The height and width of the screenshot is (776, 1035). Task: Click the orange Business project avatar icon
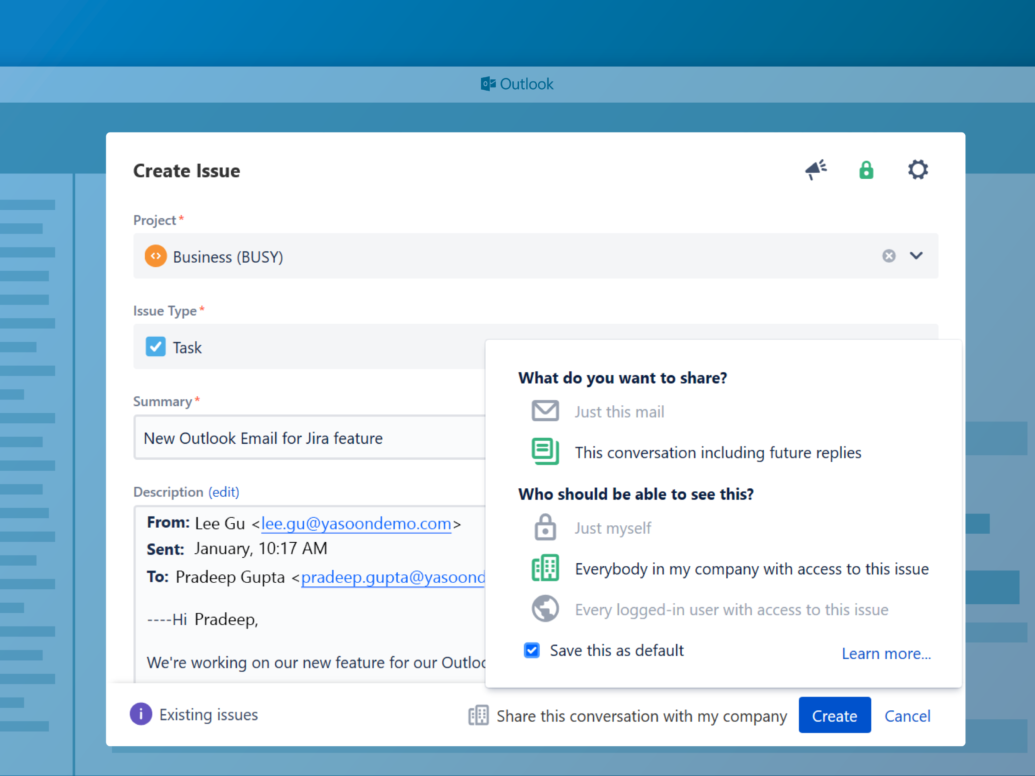pos(155,256)
